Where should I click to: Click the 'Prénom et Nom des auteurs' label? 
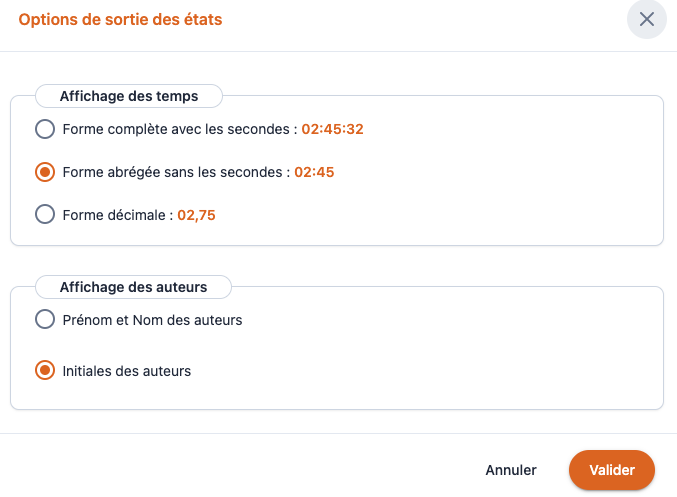tap(152, 320)
